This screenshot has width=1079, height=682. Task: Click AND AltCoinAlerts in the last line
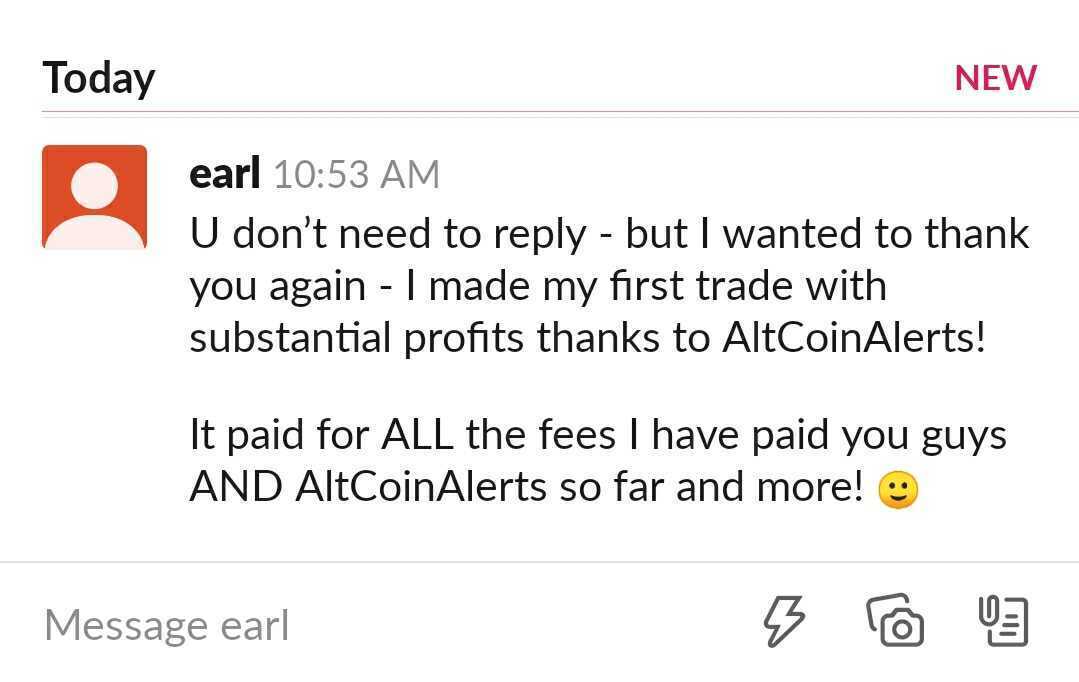[368, 487]
